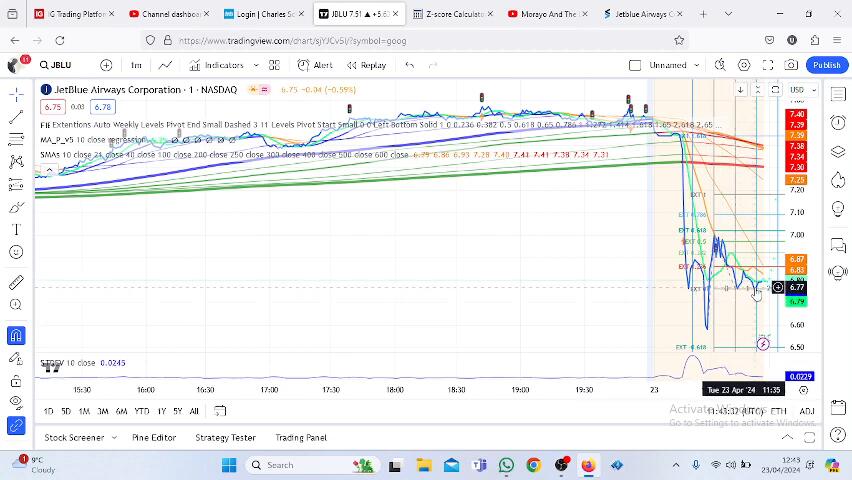
Task: Switch to the Pine Editor tab
Action: click(x=154, y=438)
